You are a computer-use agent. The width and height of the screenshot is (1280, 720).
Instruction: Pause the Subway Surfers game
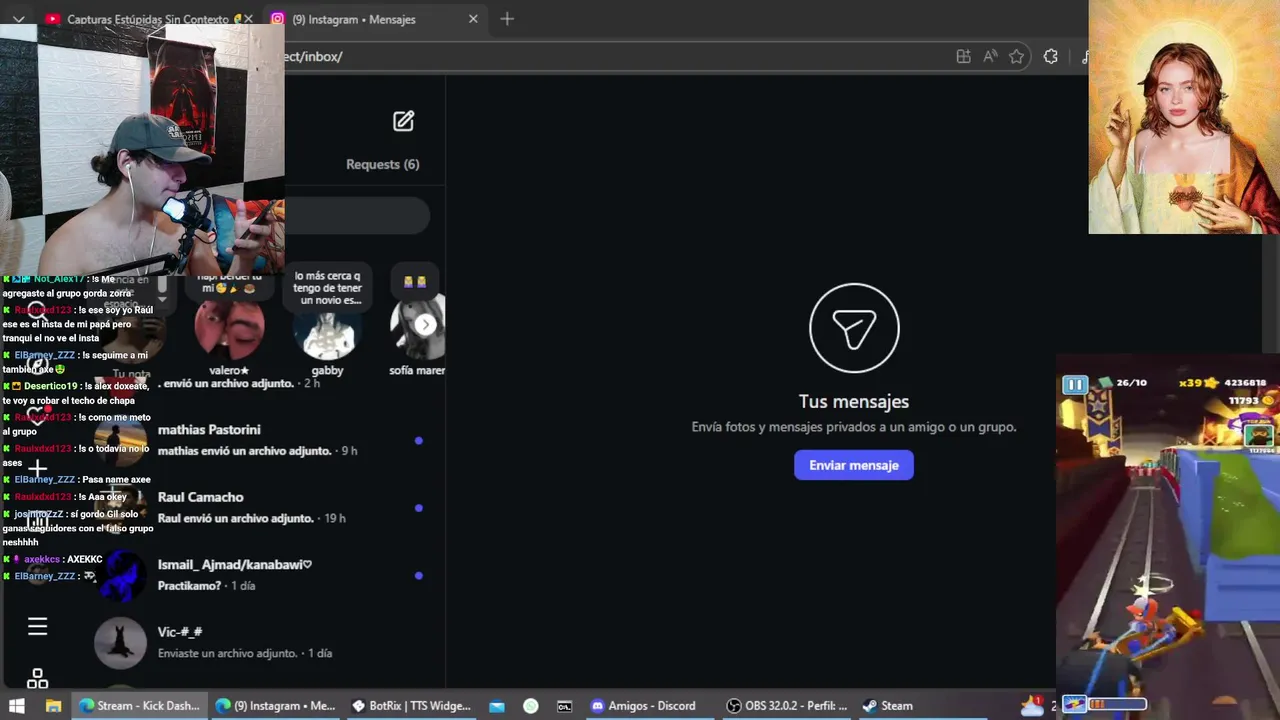click(x=1074, y=385)
